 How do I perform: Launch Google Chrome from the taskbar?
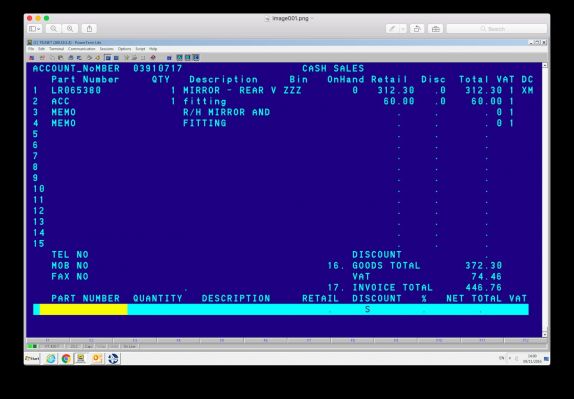[x=66, y=358]
